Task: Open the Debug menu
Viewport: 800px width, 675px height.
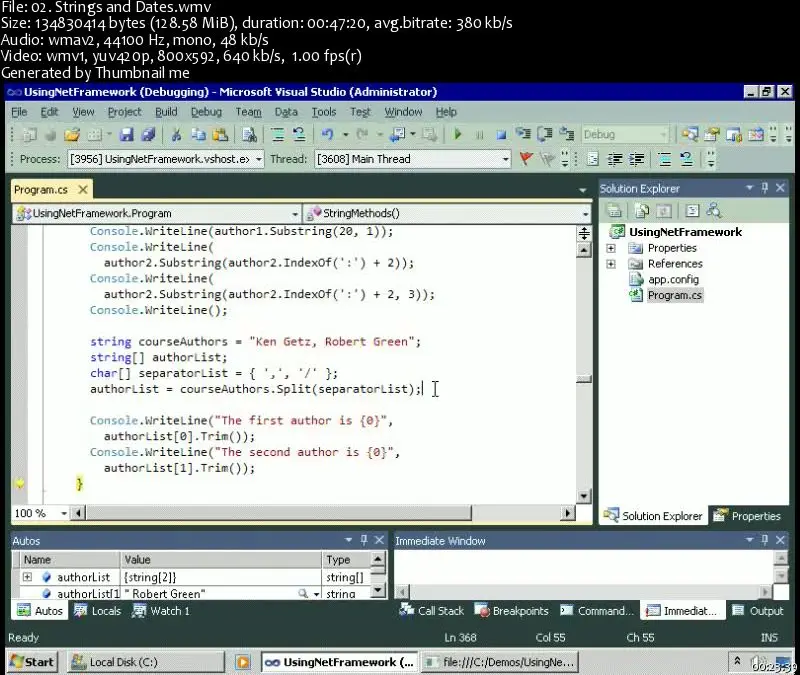Action: [x=206, y=112]
